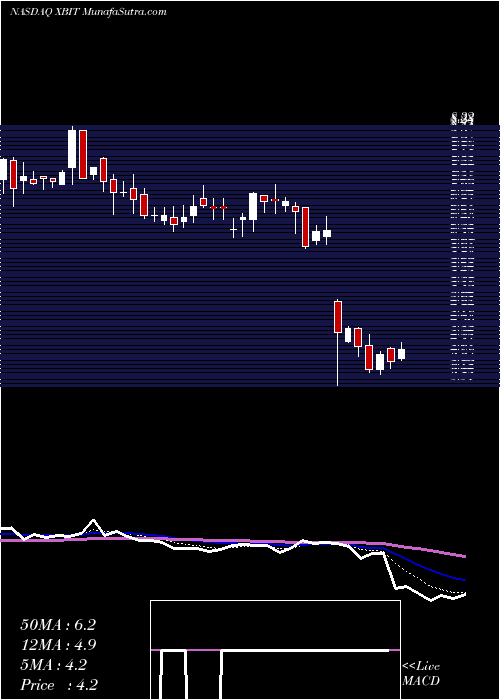Click the 5MA : 4.2 value

(53, 665)
